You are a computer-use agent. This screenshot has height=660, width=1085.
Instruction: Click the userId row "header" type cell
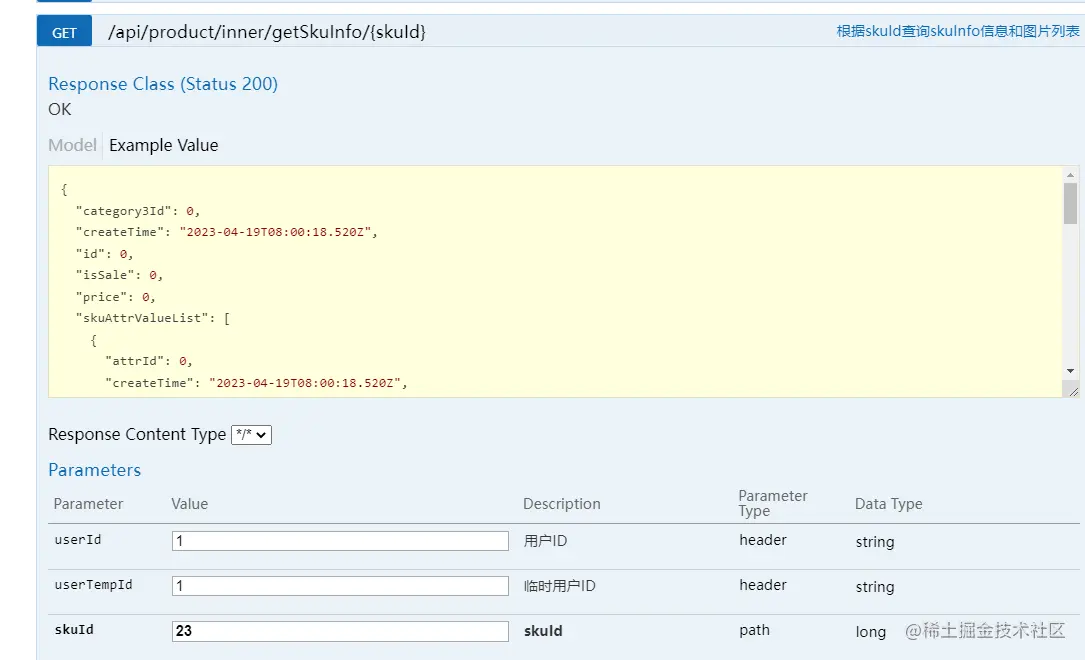[x=763, y=540]
